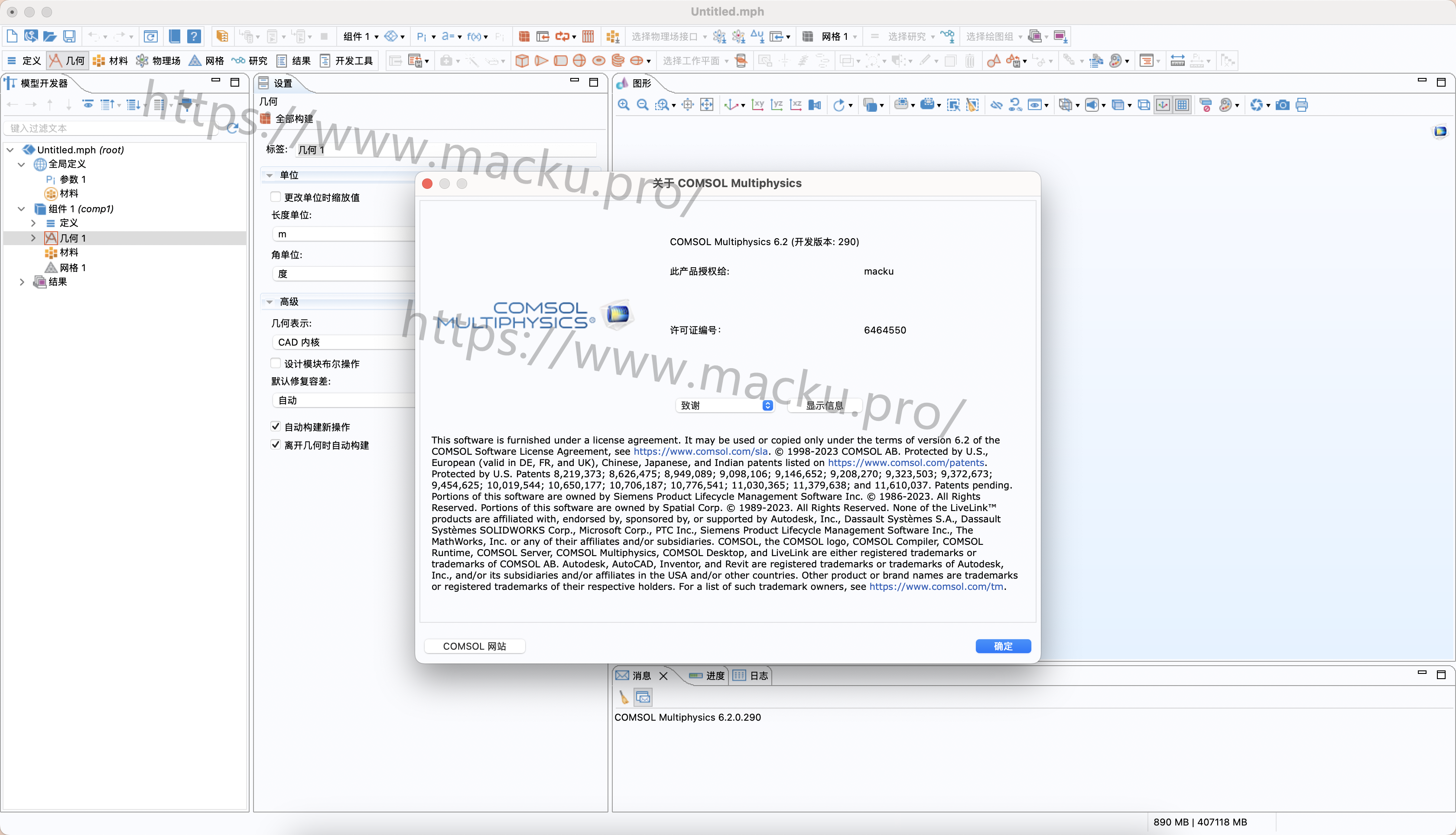This screenshot has width=1456, height=835.
Task: Uncheck the 自动构建新操作 checkbox
Action: (x=275, y=426)
